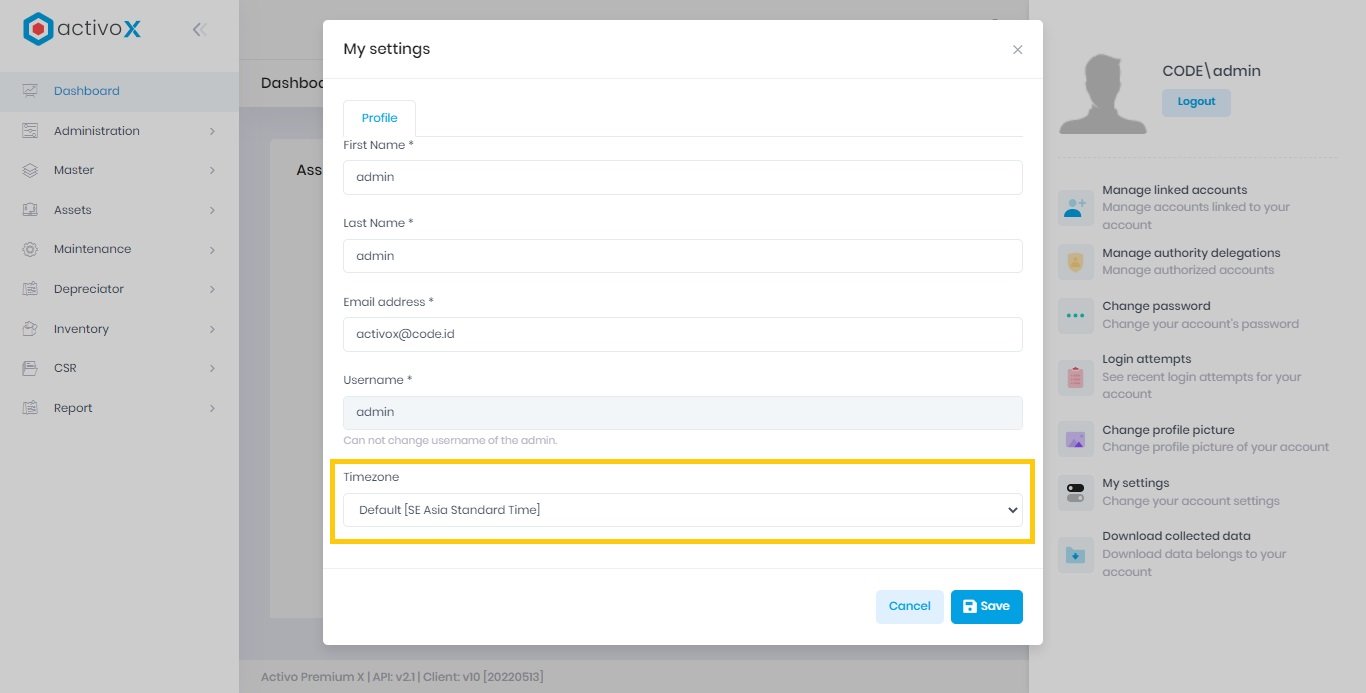The height and width of the screenshot is (693, 1366).
Task: Click the Dashboard icon in sidebar
Action: pos(30,91)
